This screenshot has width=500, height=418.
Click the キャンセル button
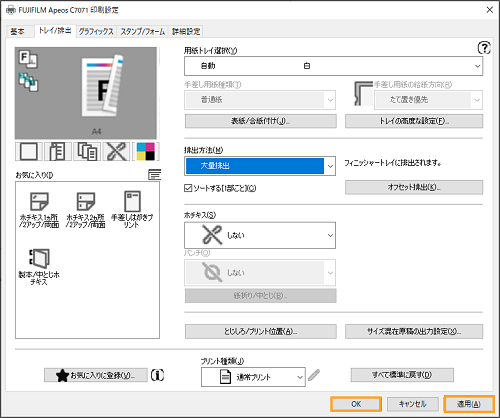click(412, 404)
